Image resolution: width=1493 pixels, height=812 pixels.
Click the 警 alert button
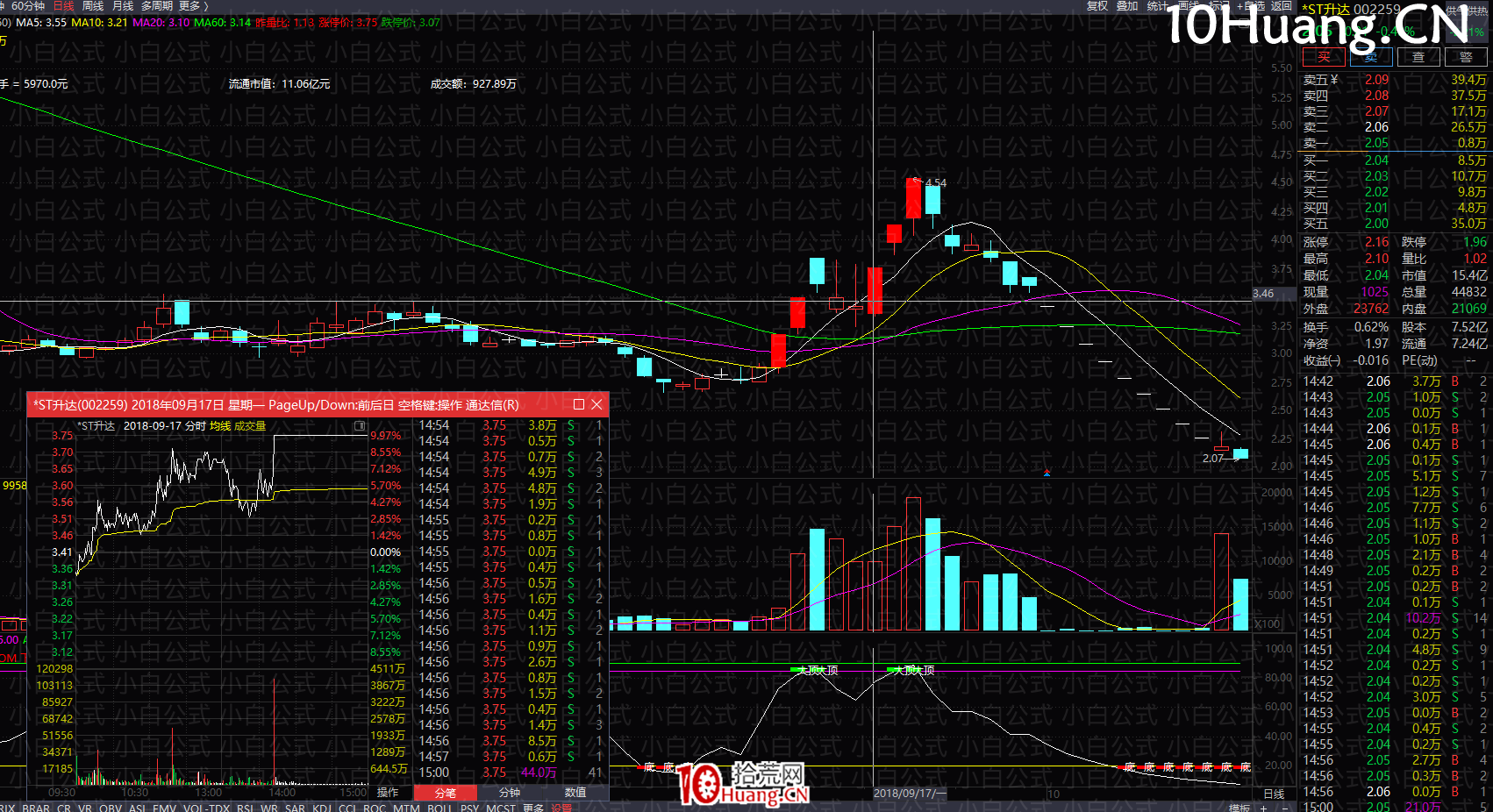click(1466, 57)
